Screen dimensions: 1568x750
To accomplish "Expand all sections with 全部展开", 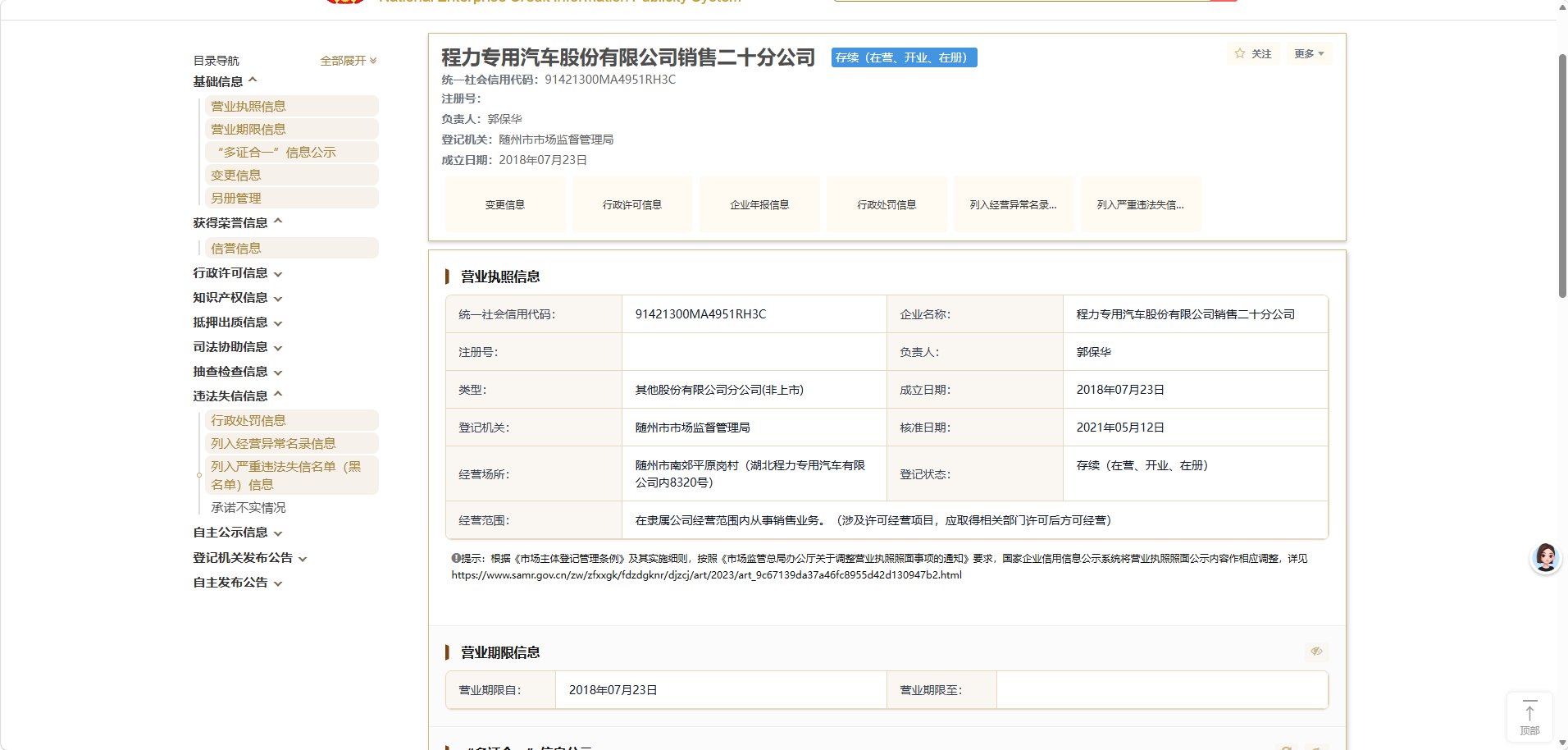I will click(349, 61).
